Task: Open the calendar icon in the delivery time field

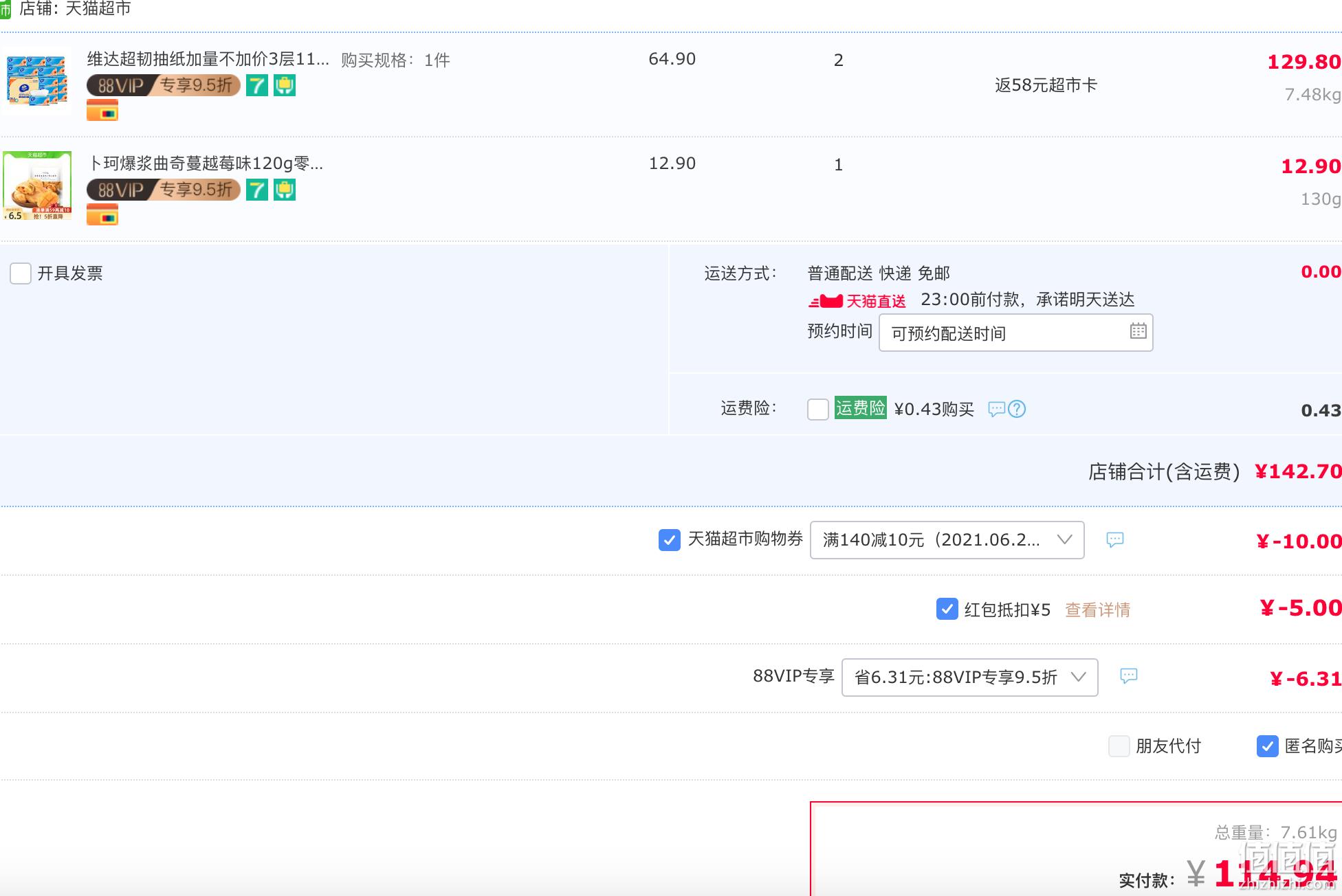Action: pos(1138,331)
